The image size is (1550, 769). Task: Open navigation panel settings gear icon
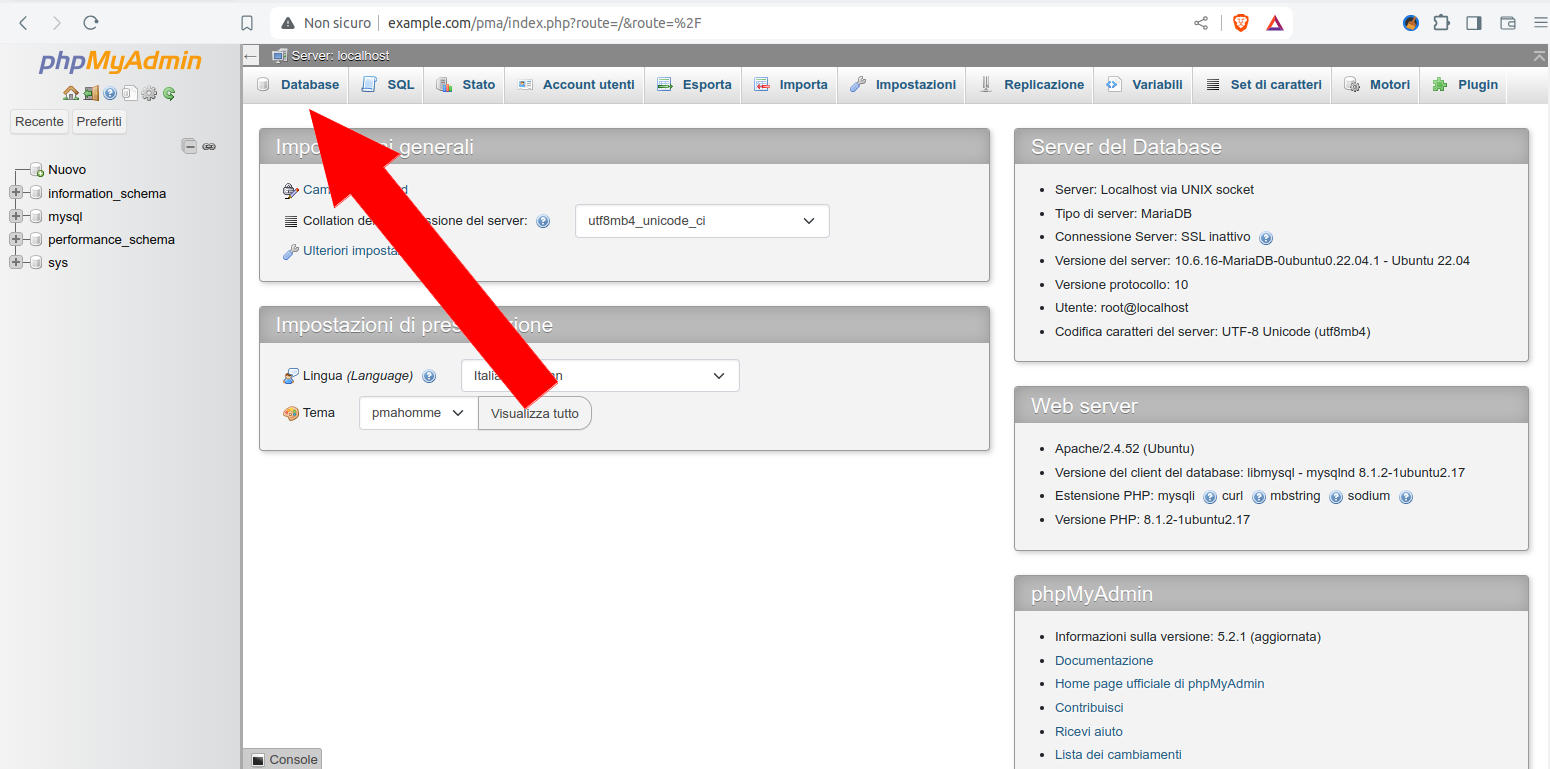149,93
